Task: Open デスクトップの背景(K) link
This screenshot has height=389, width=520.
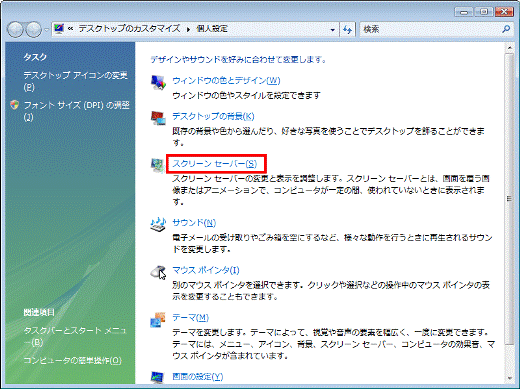Action: pos(213,116)
